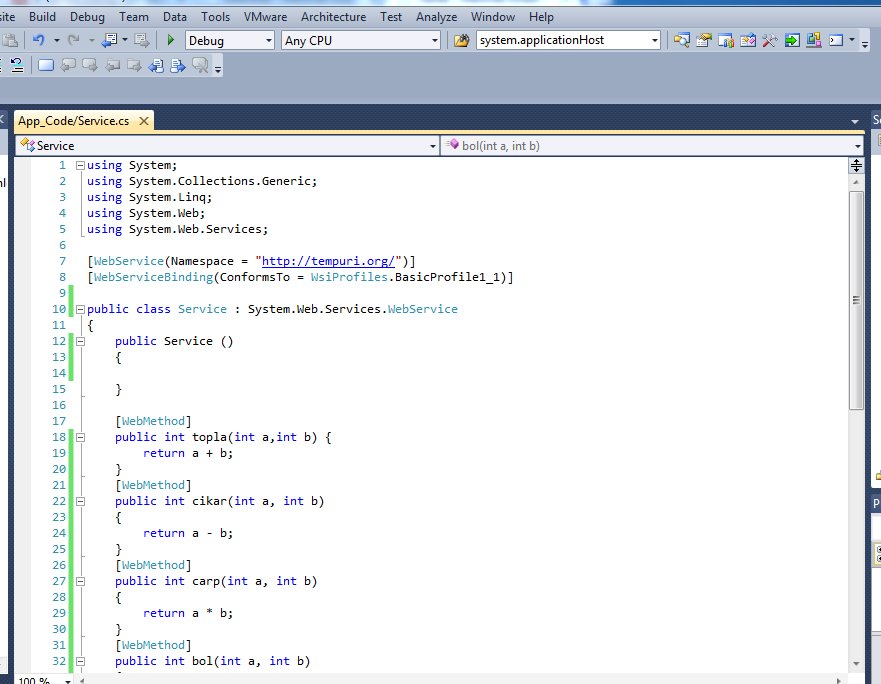Open Solution Explorer from the toolbar

point(681,41)
